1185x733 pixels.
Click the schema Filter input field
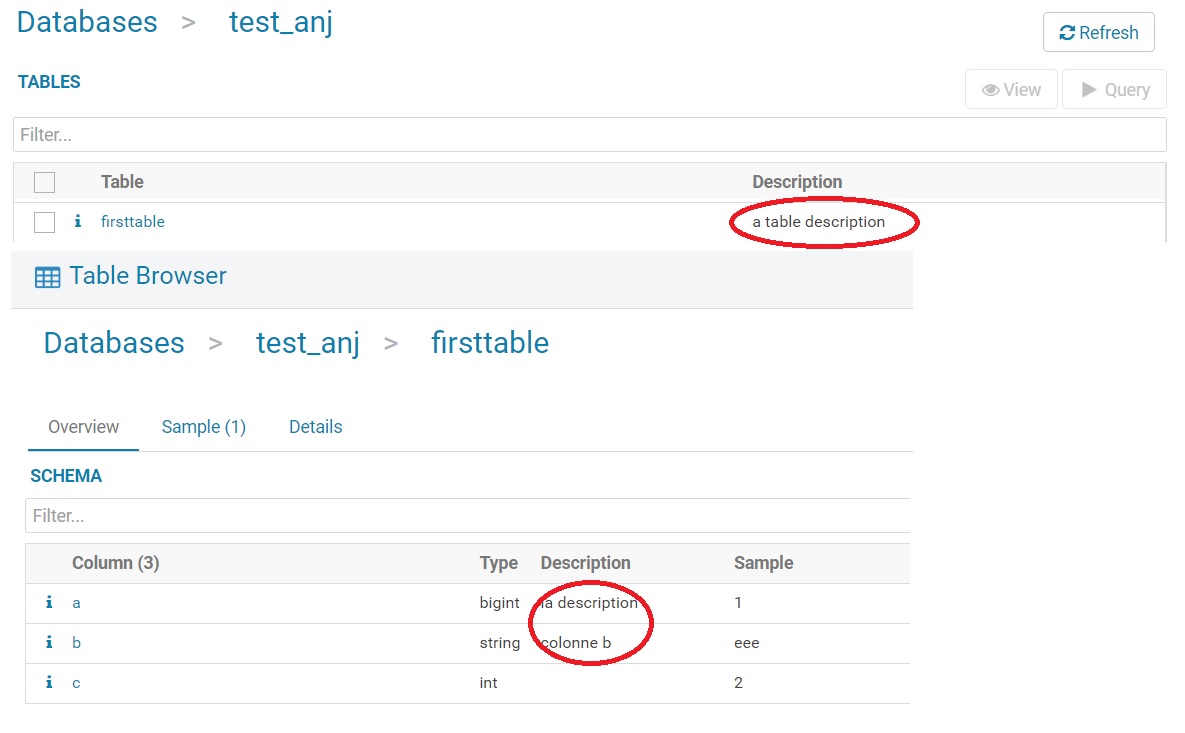[467, 515]
